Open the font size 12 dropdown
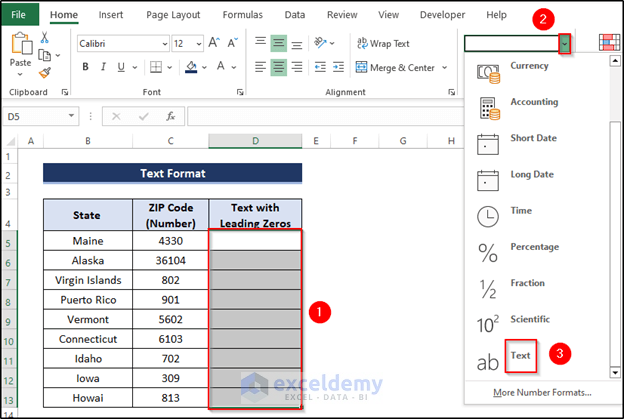The image size is (624, 419). pos(199,44)
